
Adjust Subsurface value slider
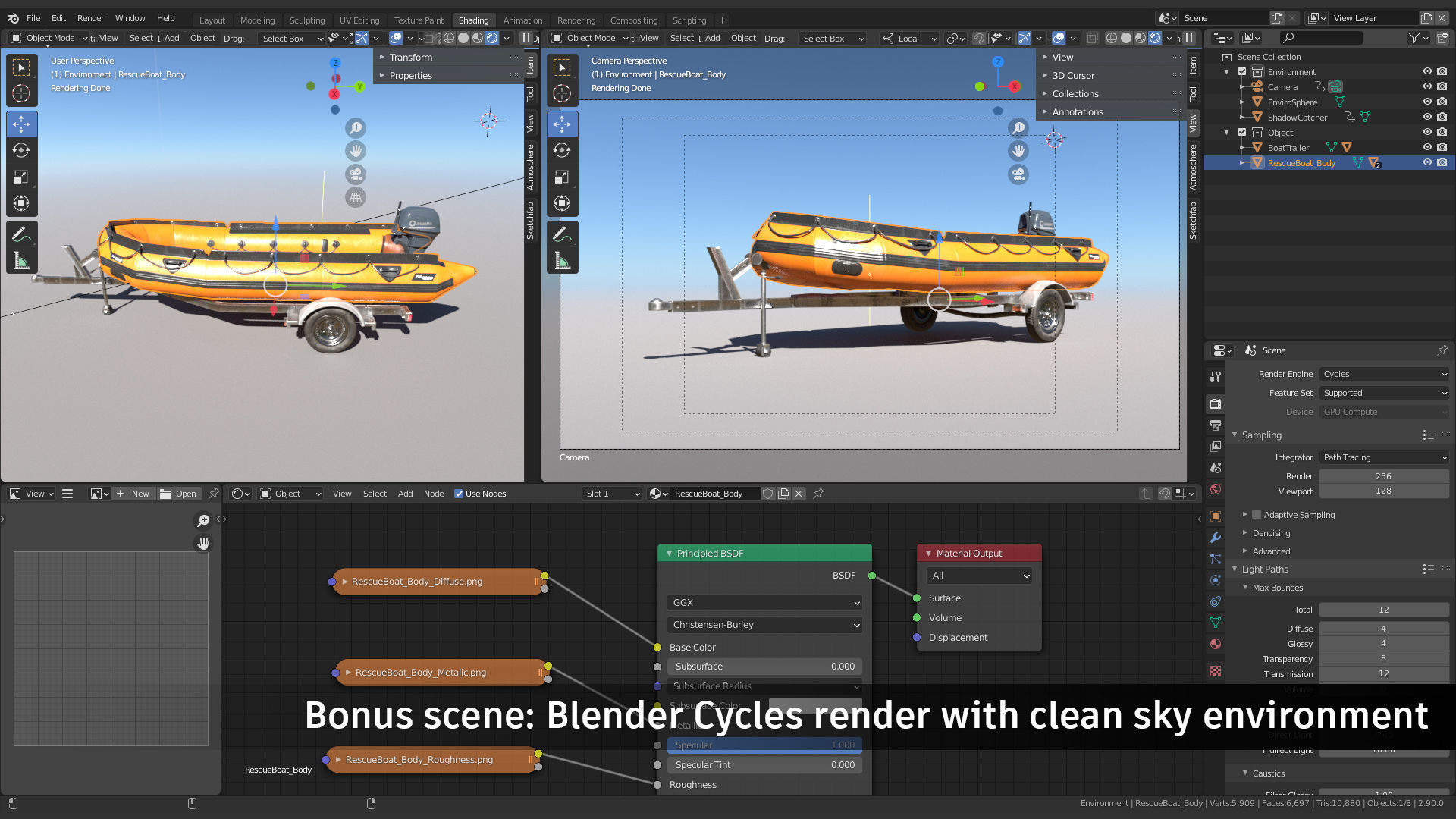pos(764,667)
